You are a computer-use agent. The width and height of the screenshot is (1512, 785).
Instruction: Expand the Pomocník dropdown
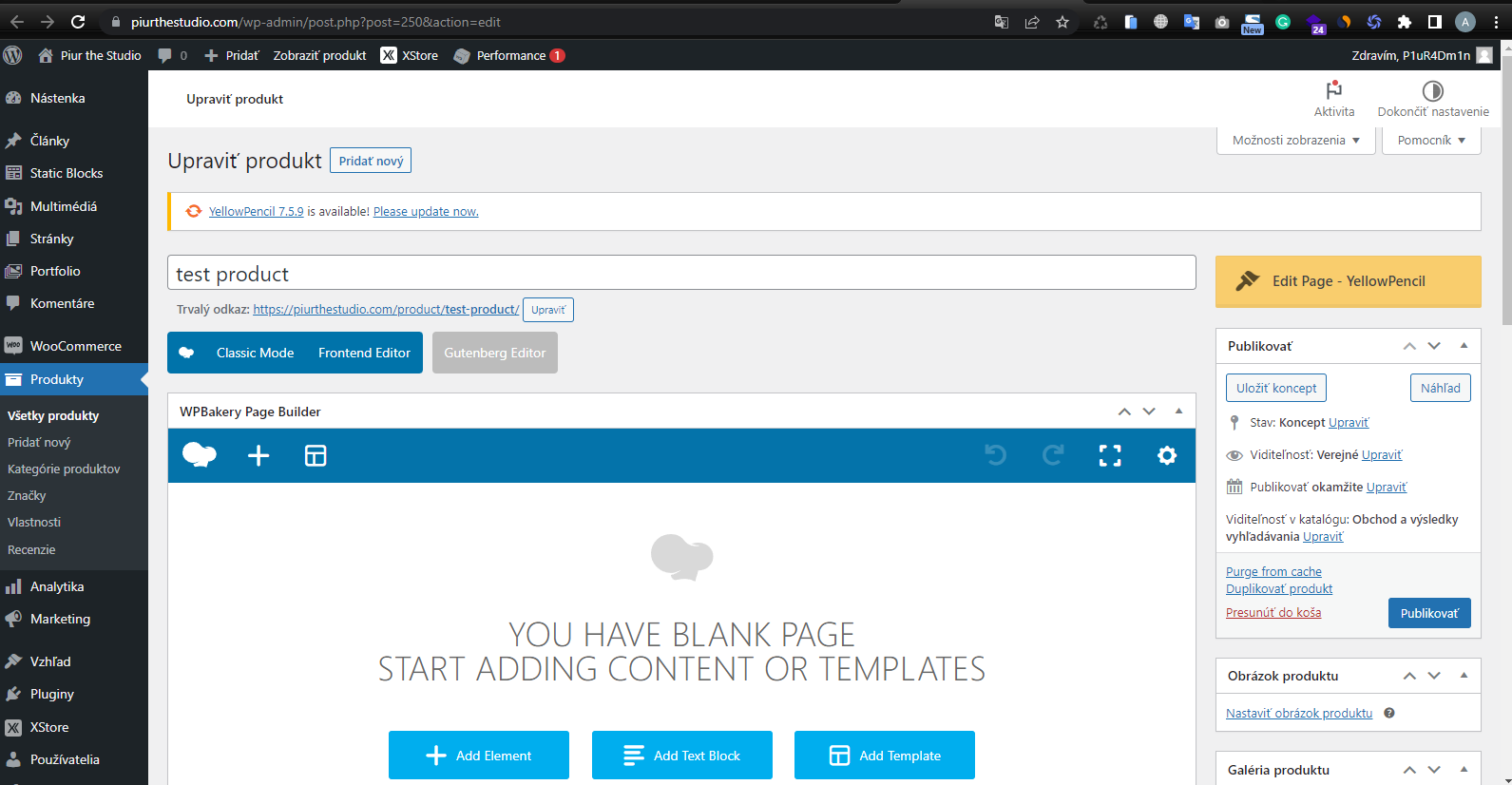1431,140
